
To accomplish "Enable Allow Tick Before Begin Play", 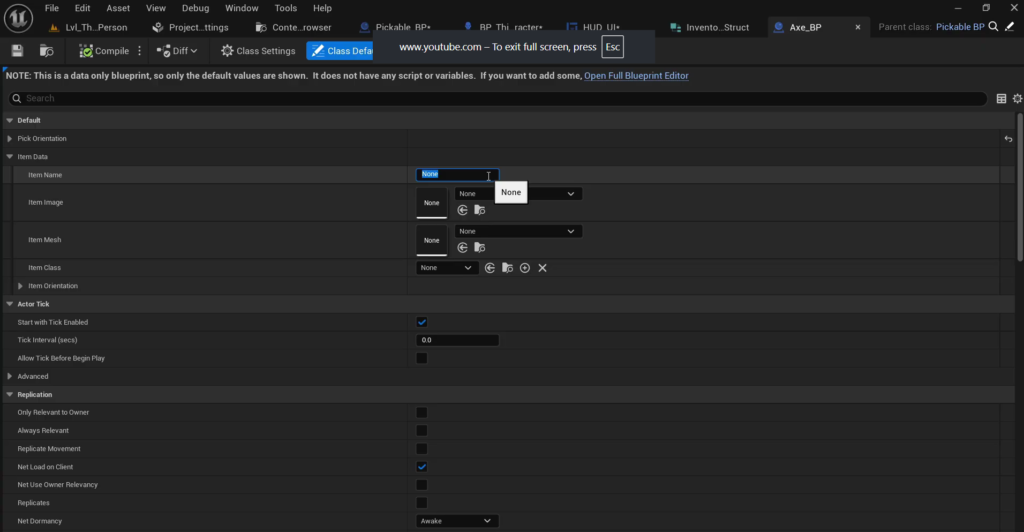I will [422, 358].
